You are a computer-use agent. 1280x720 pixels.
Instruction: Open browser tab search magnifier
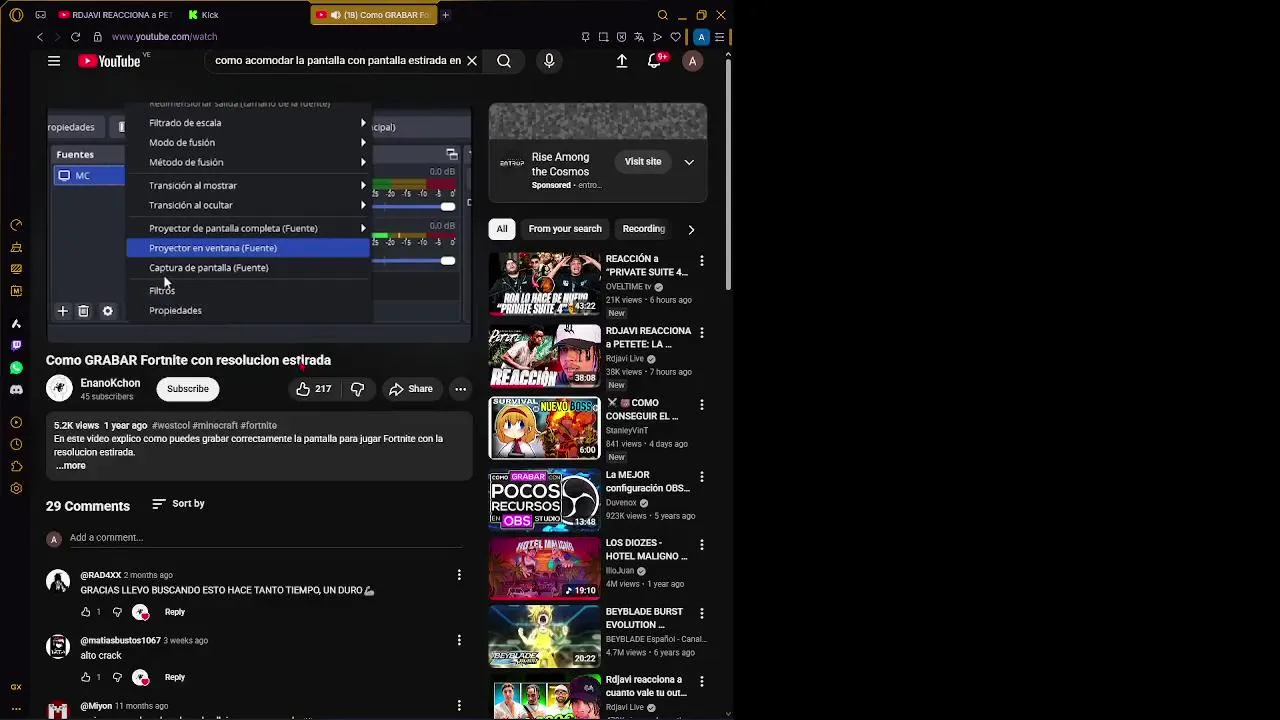click(662, 15)
